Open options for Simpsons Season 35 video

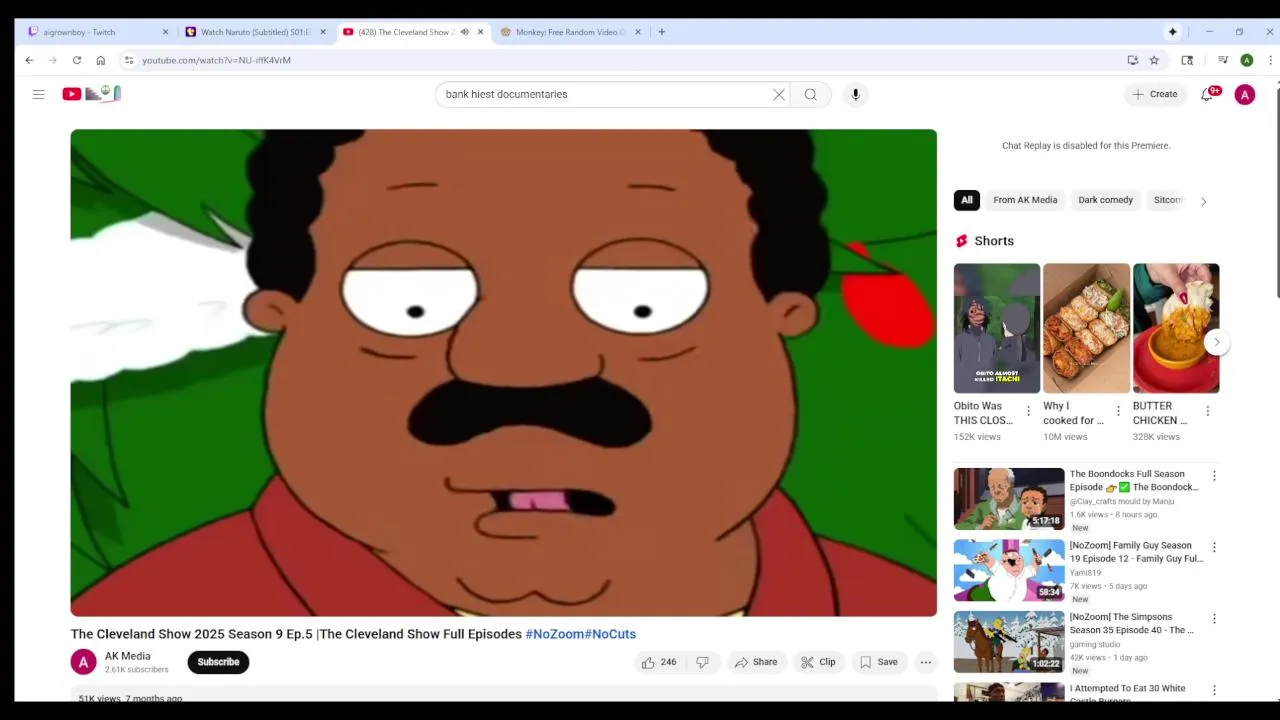point(1214,619)
